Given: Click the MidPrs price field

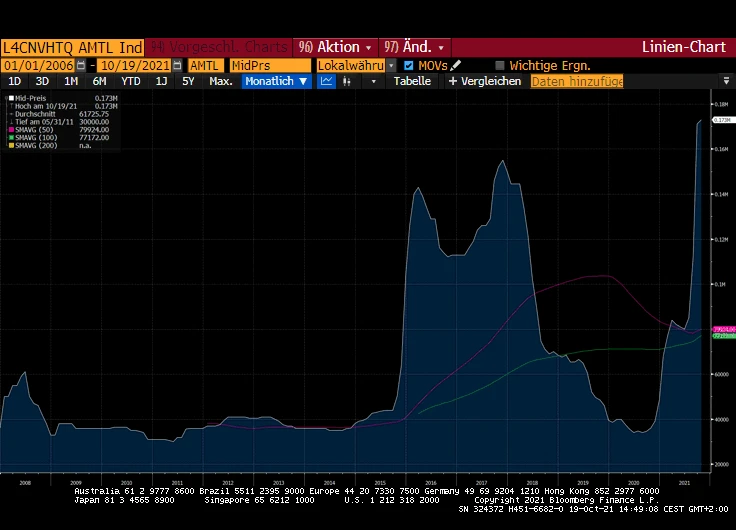Looking at the screenshot, I should pos(268,65).
